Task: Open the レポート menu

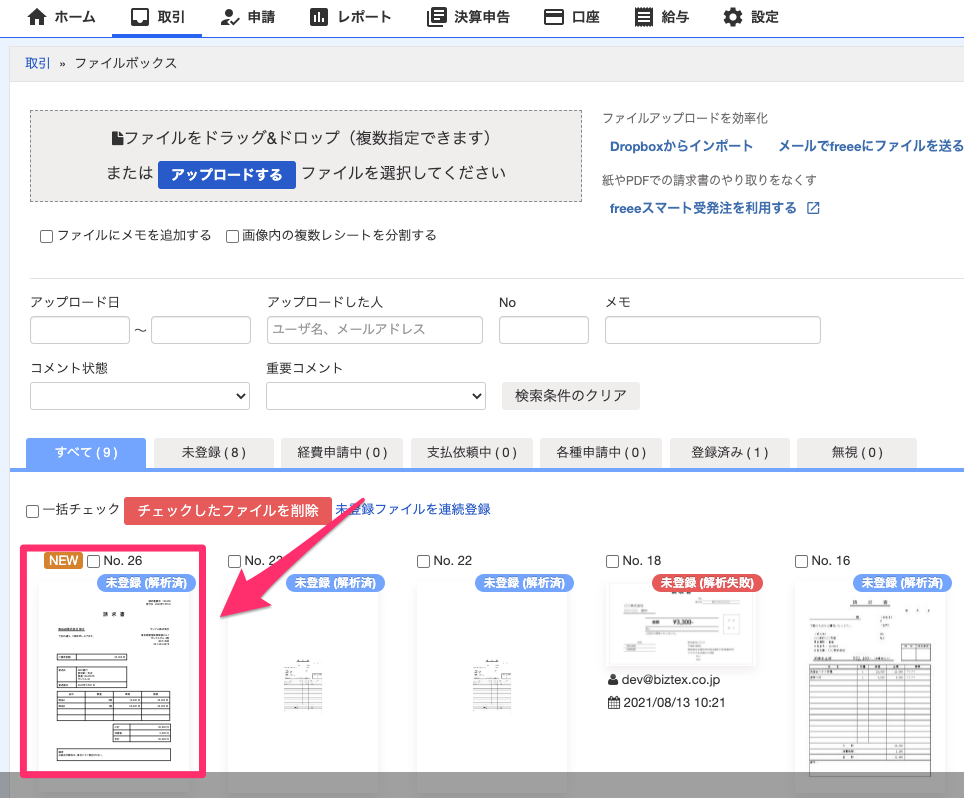Action: click(x=350, y=17)
